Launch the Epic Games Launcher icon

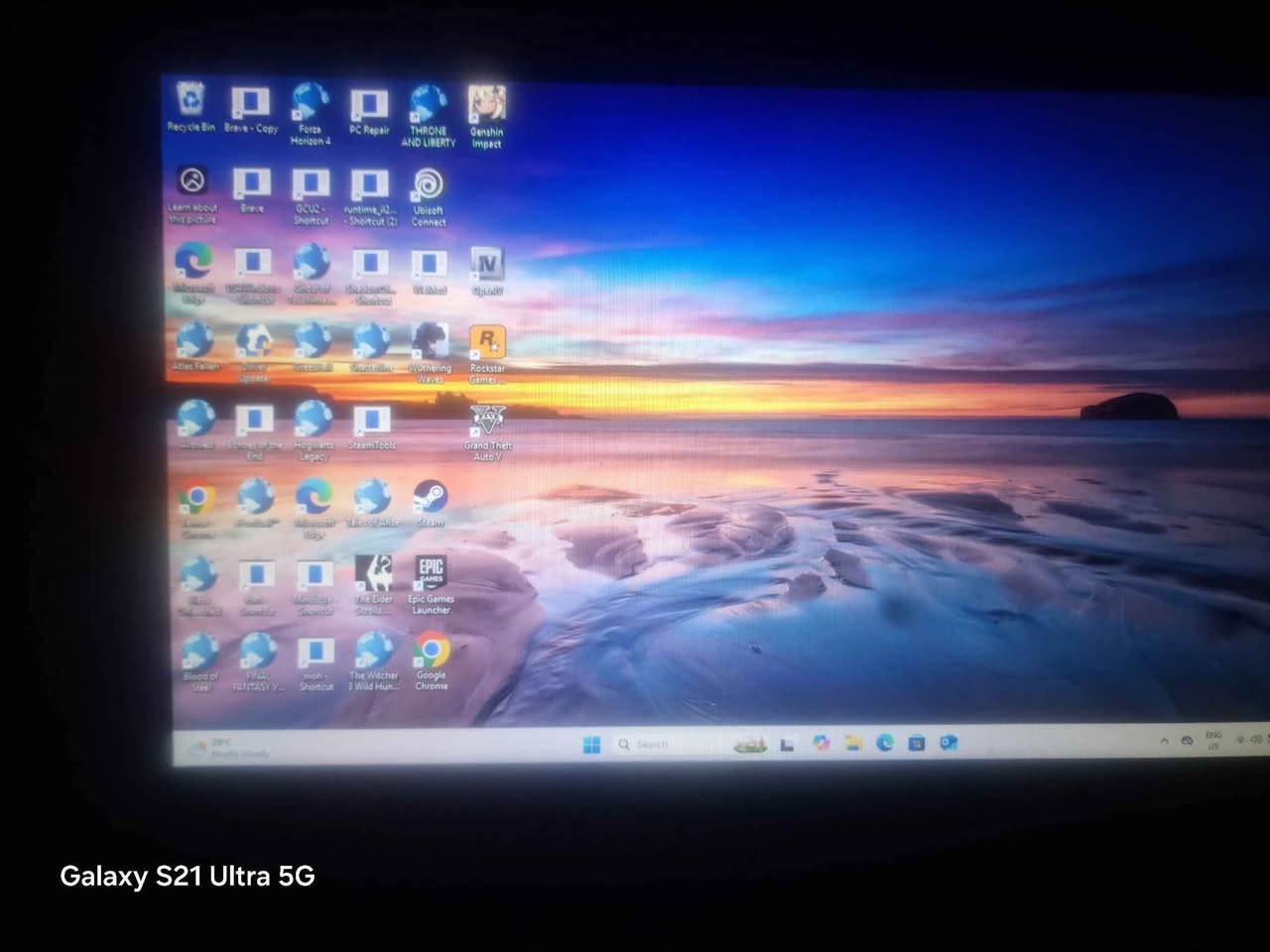coord(431,573)
